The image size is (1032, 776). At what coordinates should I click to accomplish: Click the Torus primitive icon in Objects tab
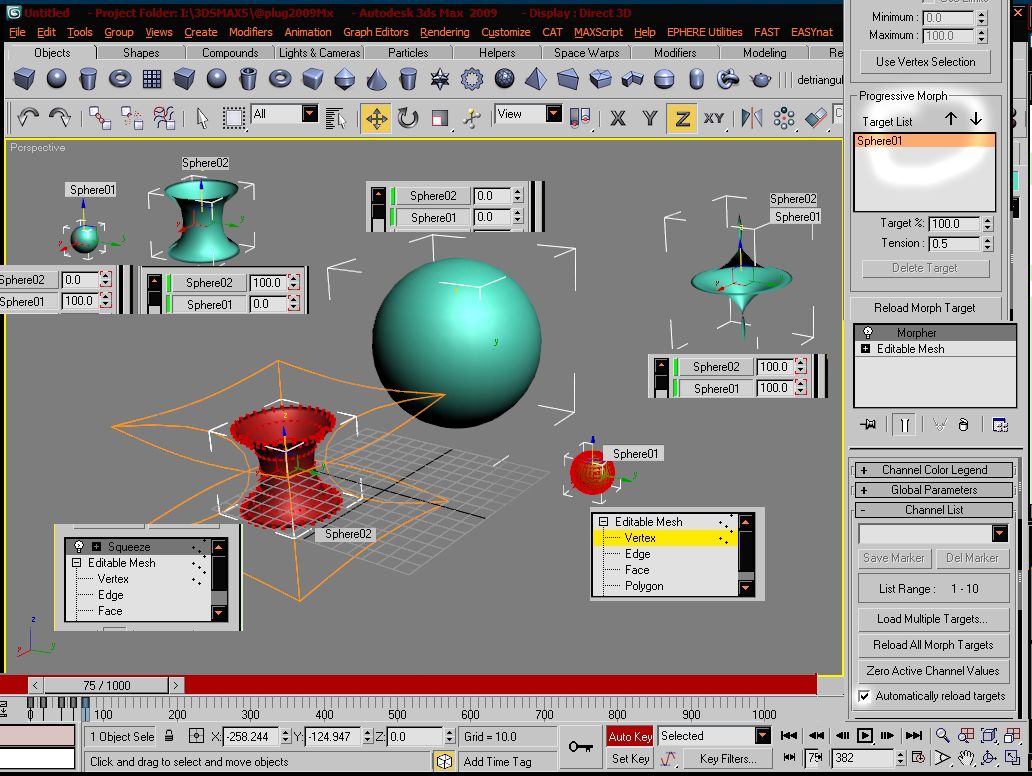coord(120,80)
